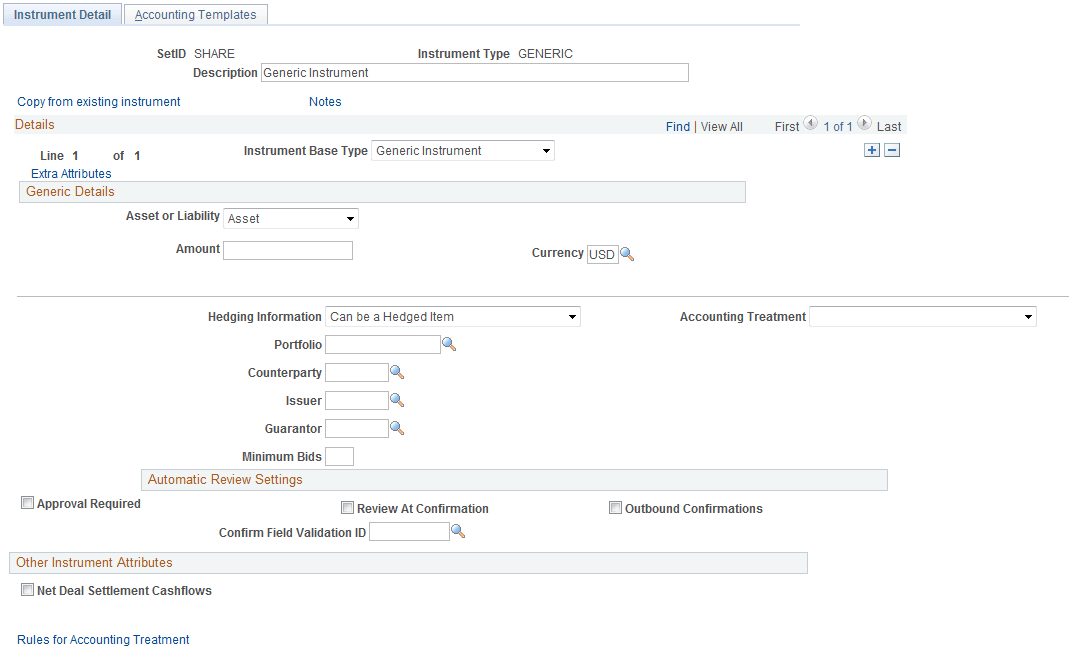Go to next row arrow icon
This screenshot has width=1072, height=650.
(x=864, y=124)
